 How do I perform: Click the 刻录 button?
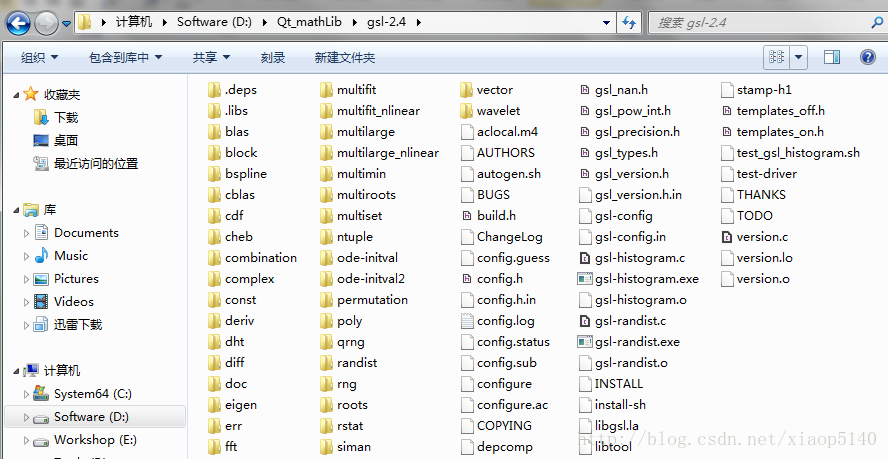click(x=273, y=57)
